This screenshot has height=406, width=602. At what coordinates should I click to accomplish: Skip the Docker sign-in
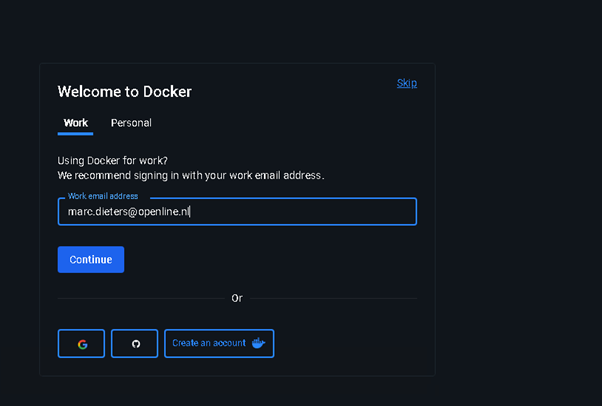(407, 83)
